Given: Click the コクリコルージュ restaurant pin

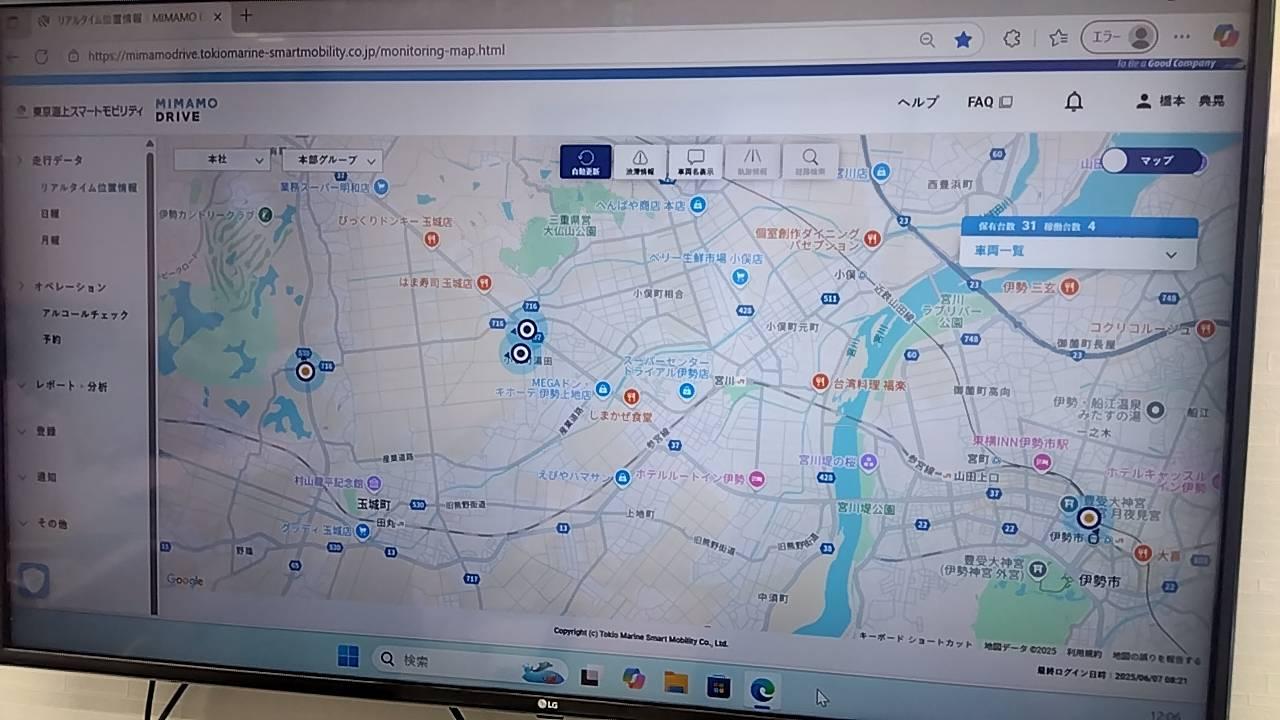Looking at the screenshot, I should coord(1208,327).
